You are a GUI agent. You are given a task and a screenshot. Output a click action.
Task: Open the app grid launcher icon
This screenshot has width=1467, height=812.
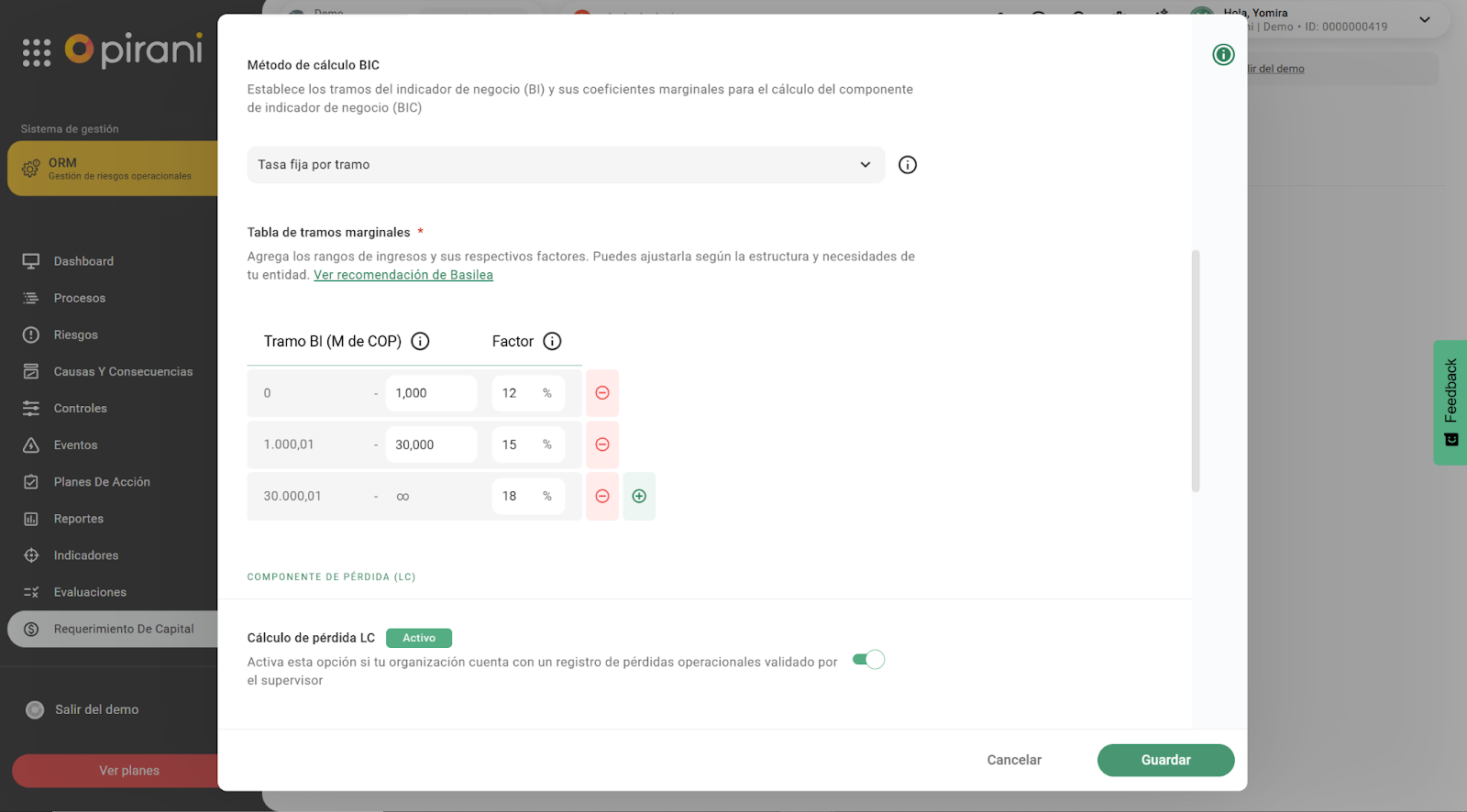[37, 52]
